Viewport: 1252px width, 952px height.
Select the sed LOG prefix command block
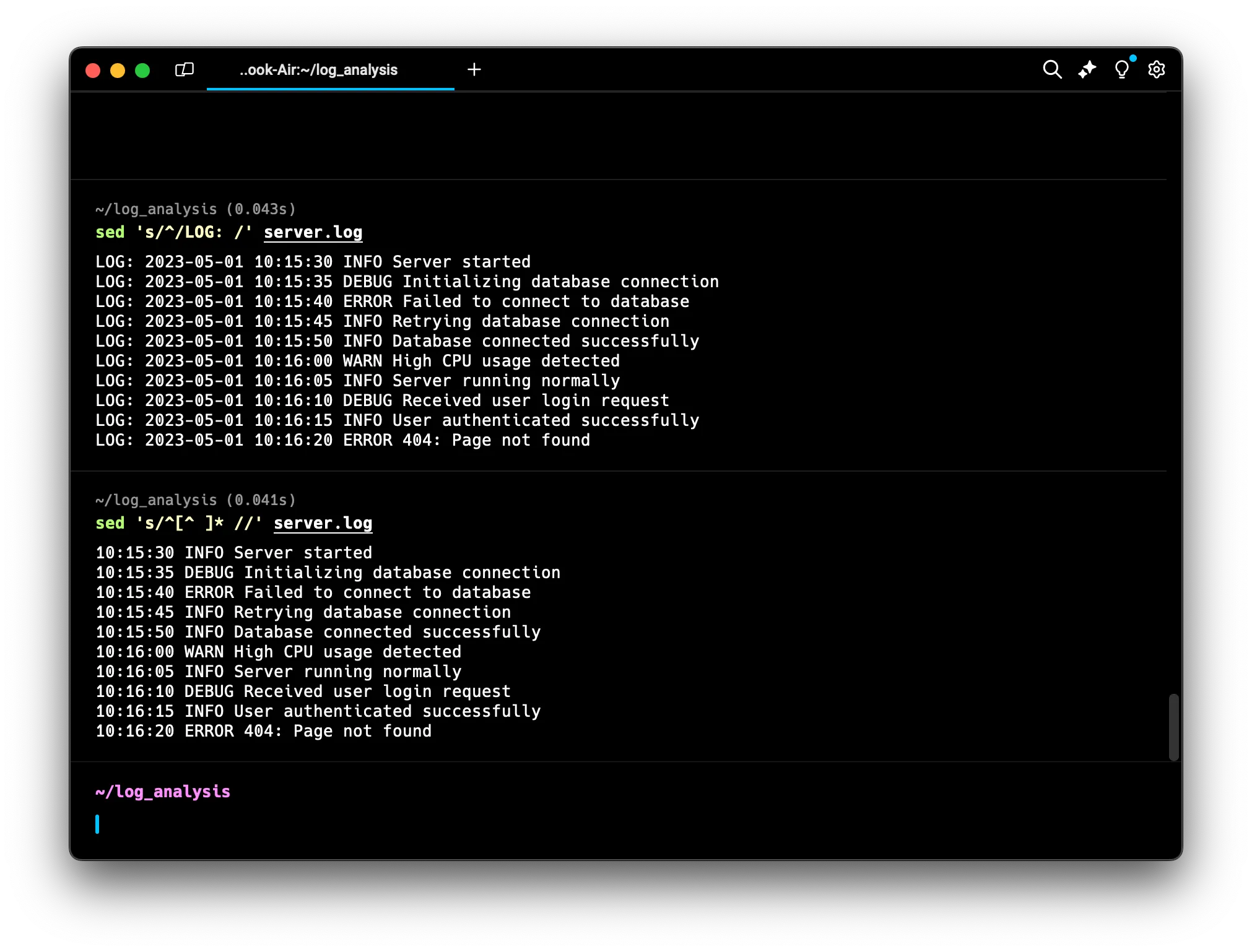[180, 232]
